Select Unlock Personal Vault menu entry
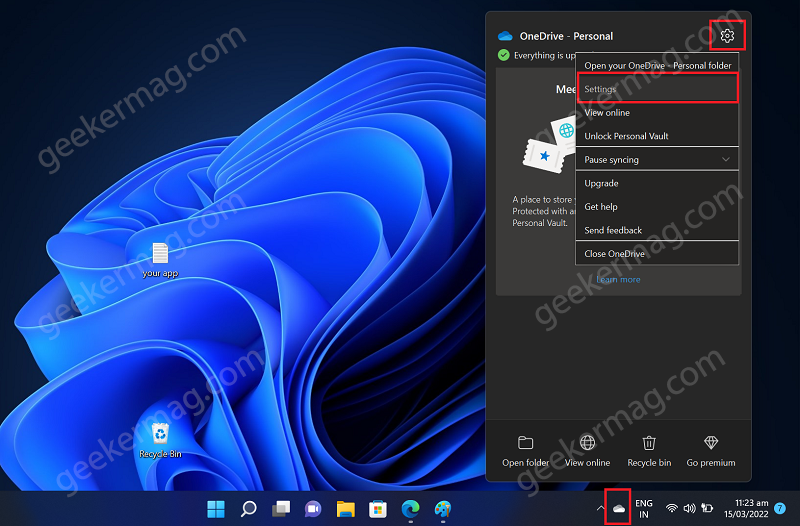 click(x=657, y=136)
